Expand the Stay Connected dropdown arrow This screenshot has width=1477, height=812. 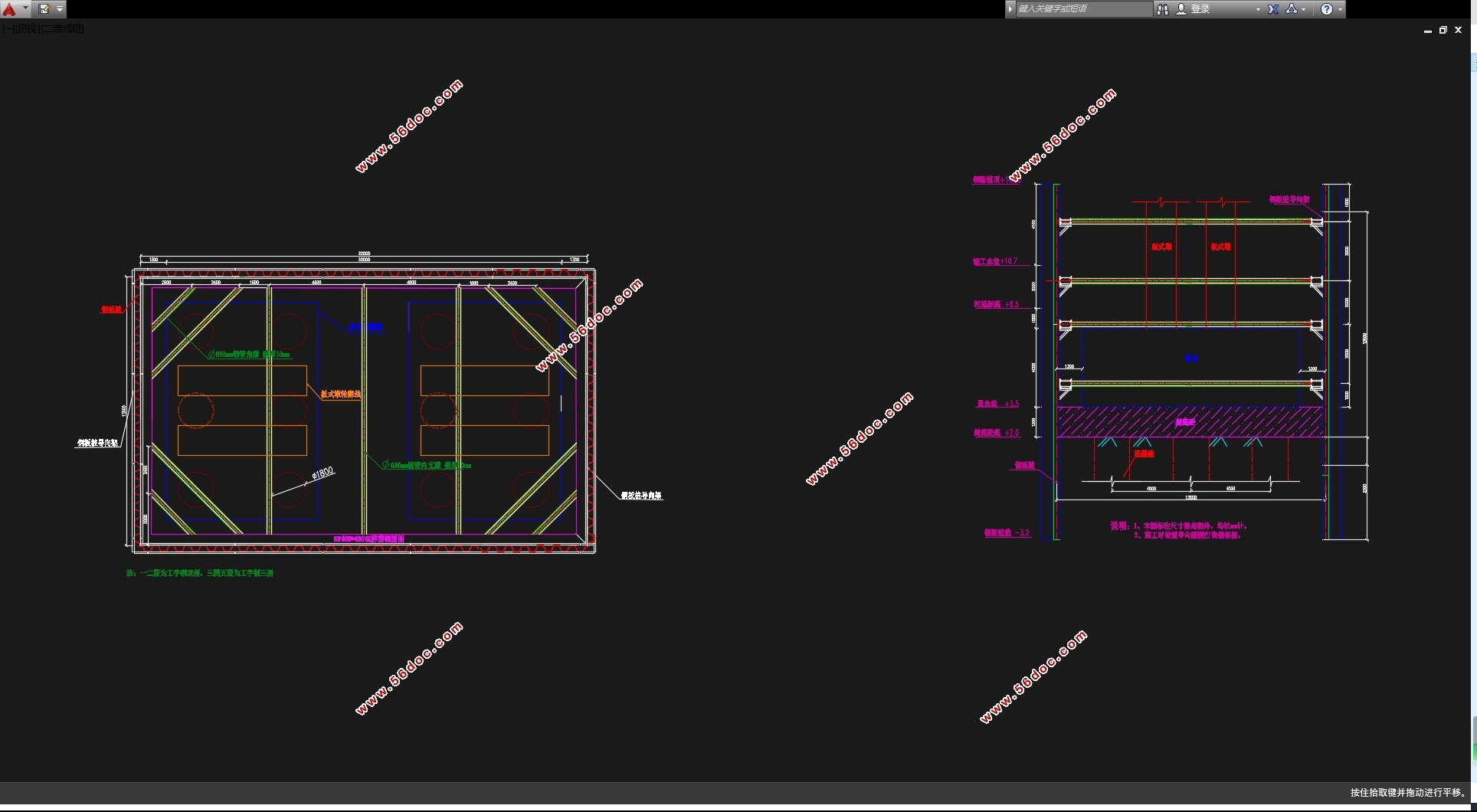tap(1304, 9)
